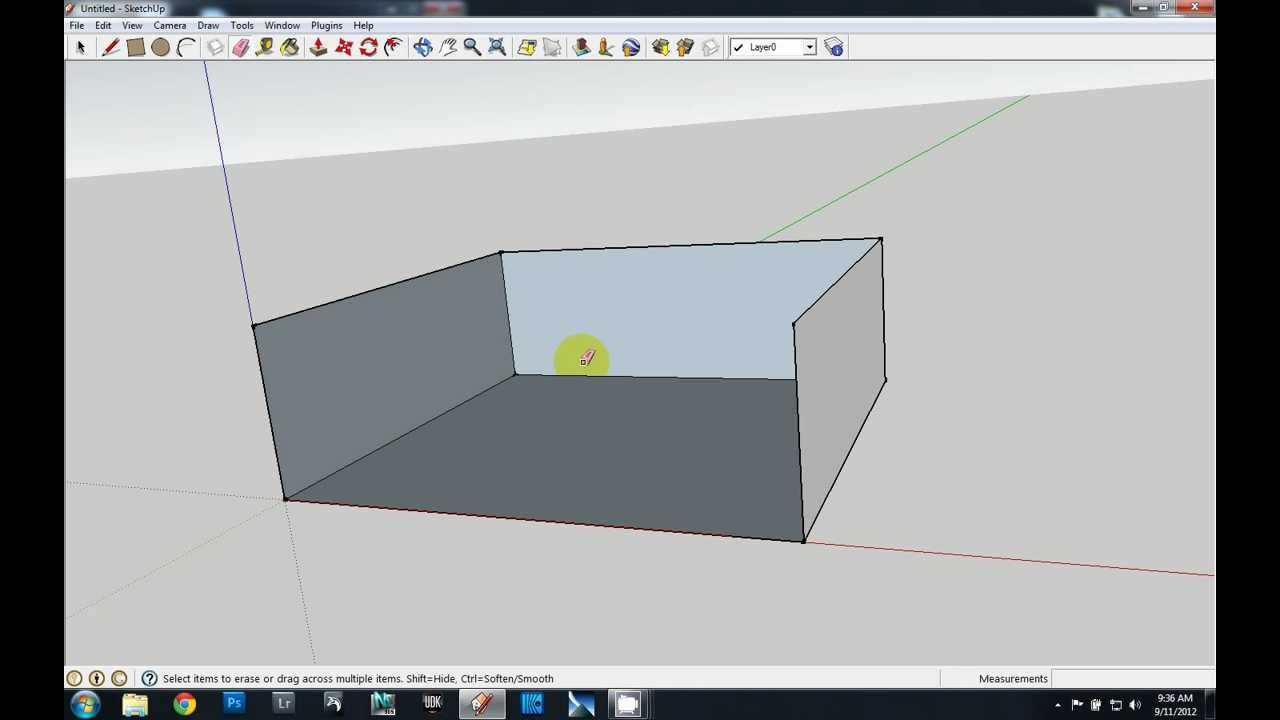
Task: Open the View menu
Action: pos(132,25)
